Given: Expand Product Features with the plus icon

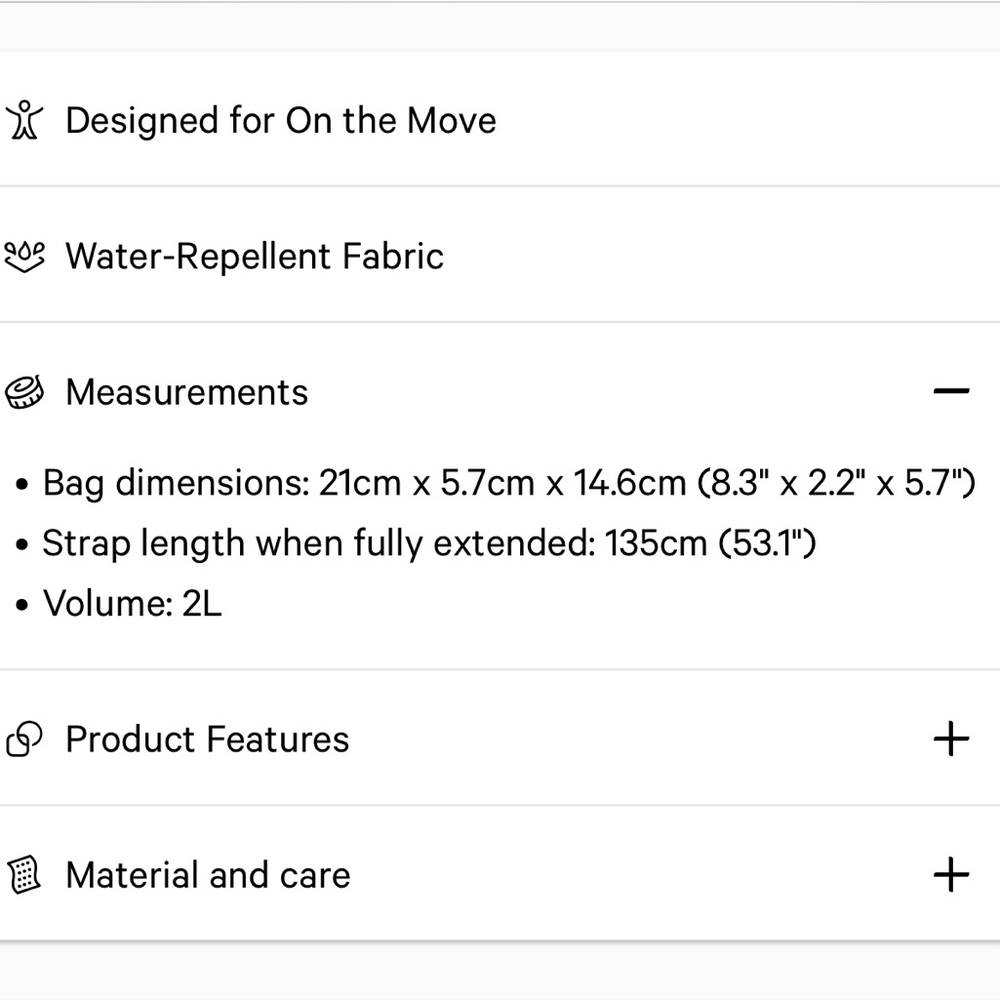Looking at the screenshot, I should click(x=951, y=739).
